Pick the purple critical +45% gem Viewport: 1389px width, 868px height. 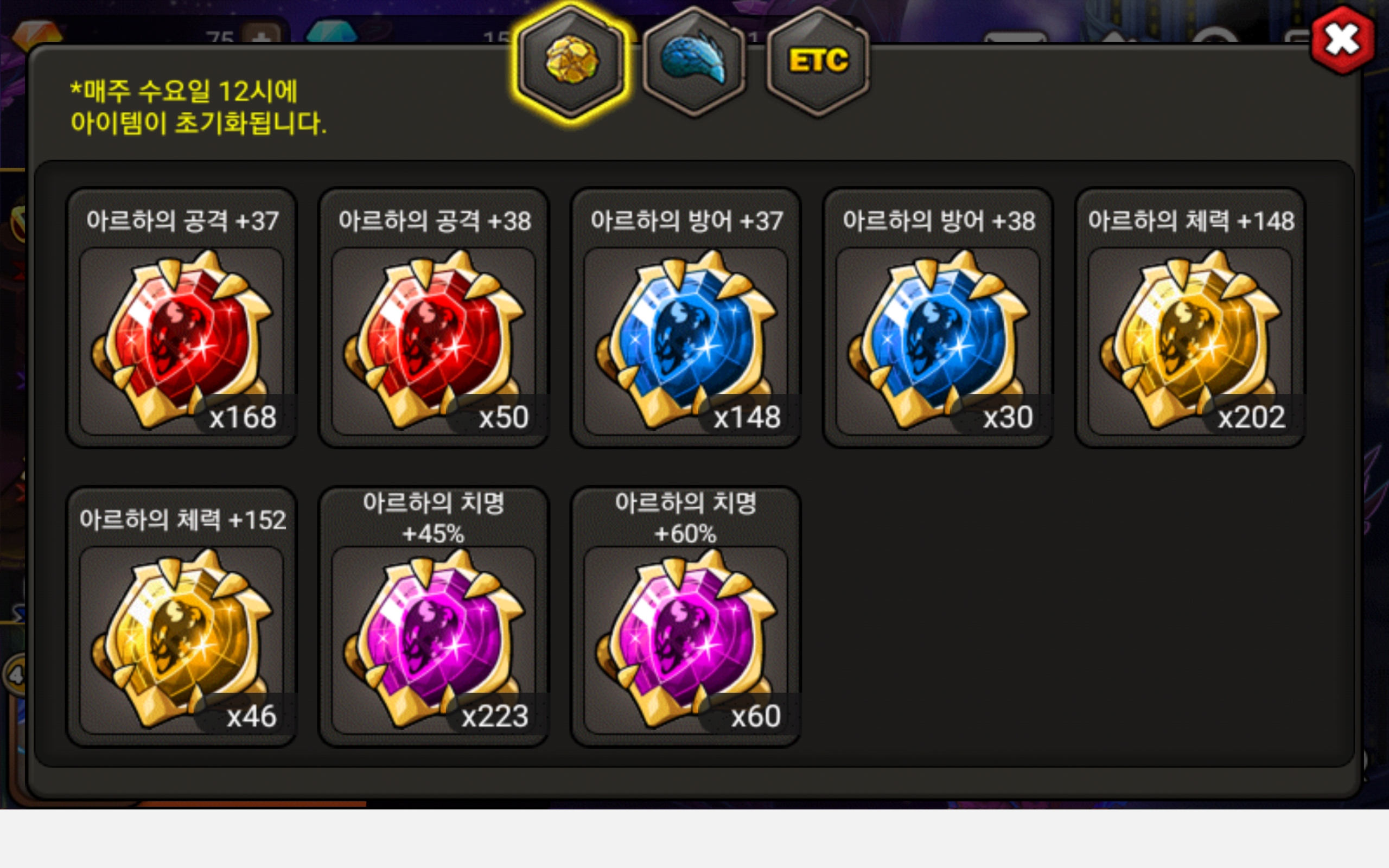pos(434,639)
